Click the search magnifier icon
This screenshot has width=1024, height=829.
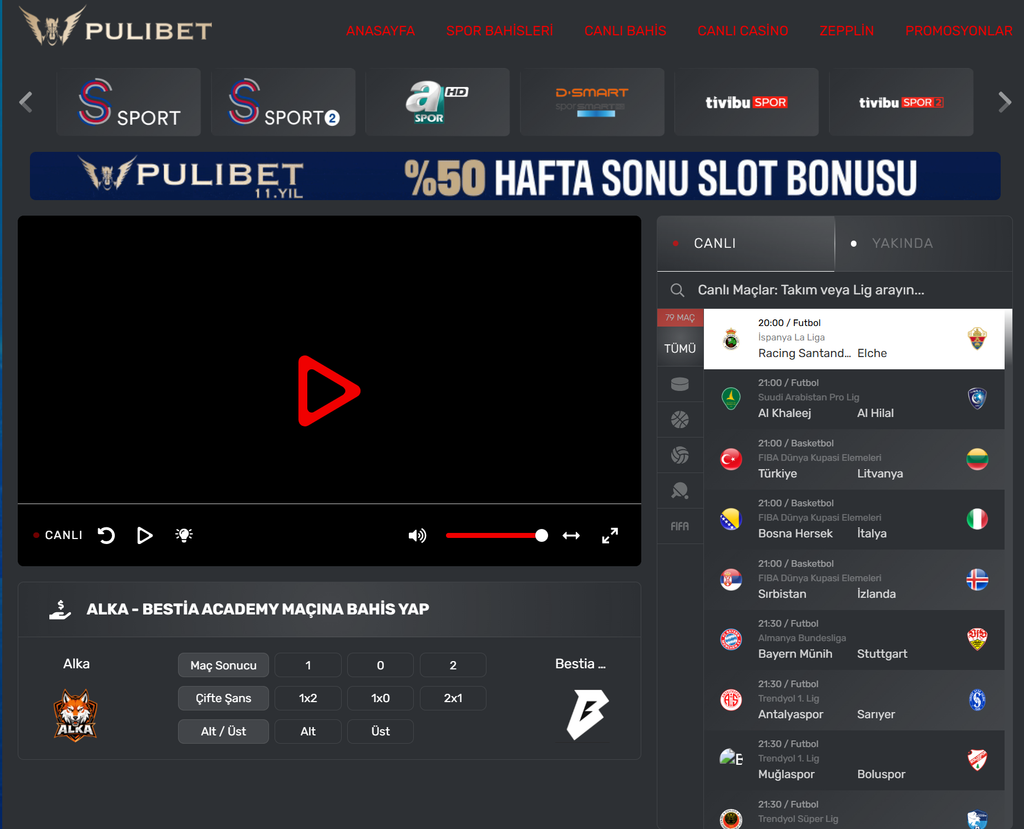coord(677,290)
